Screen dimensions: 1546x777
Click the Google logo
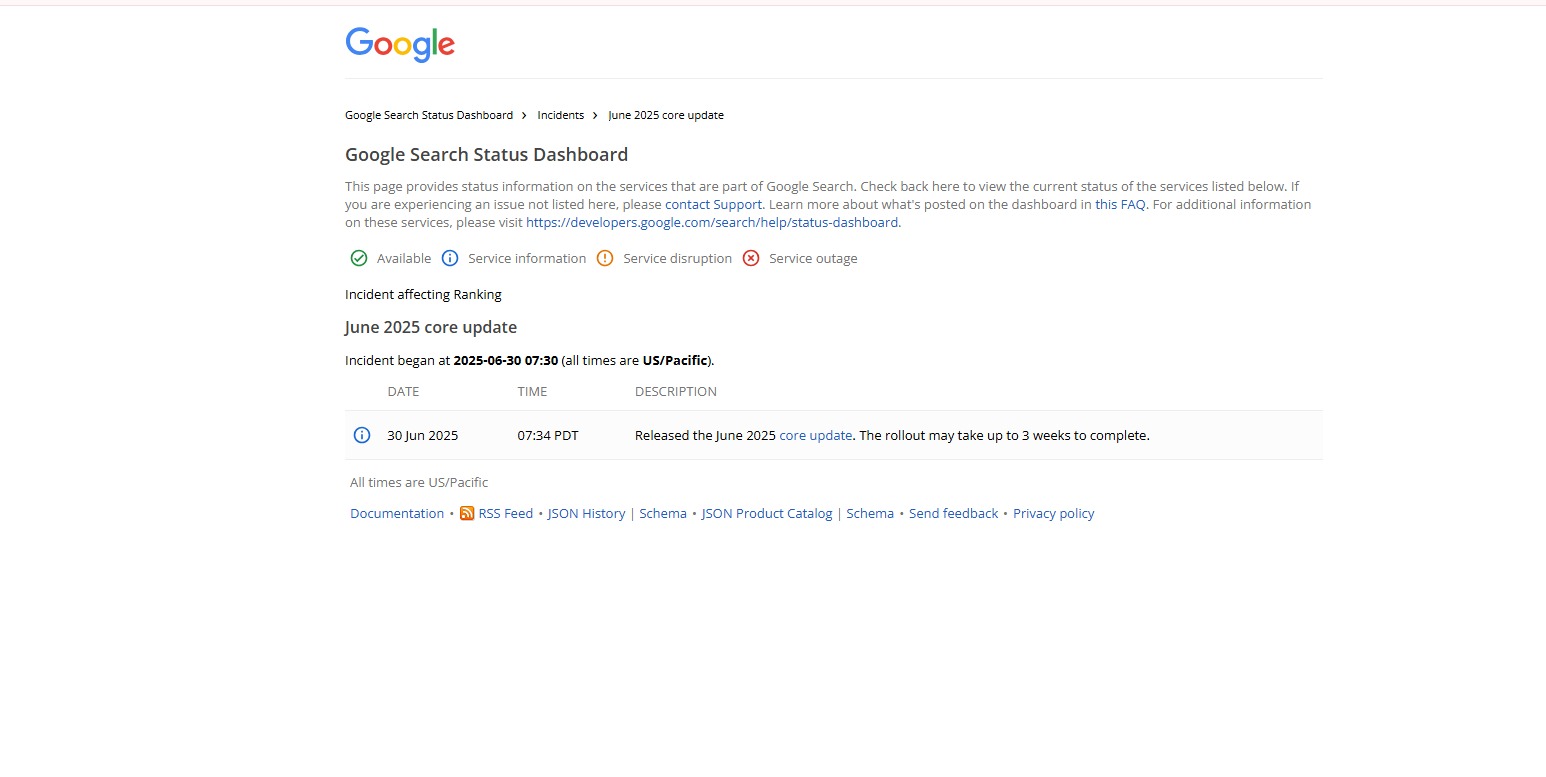click(400, 45)
